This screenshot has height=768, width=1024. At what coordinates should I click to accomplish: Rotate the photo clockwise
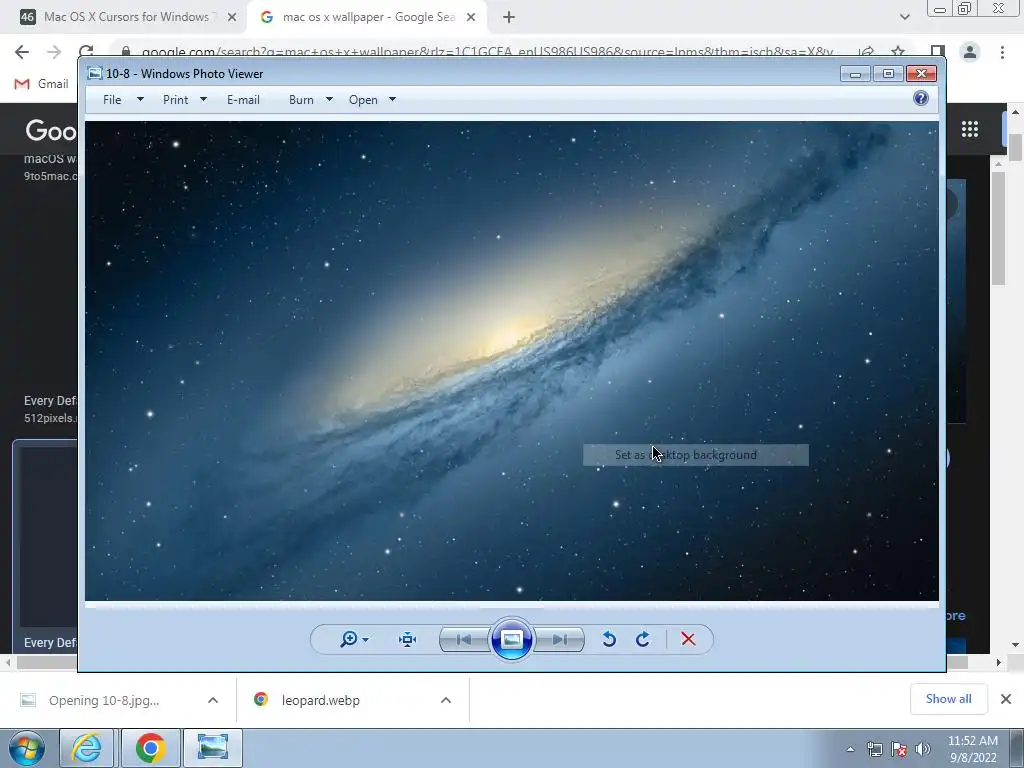coord(643,639)
